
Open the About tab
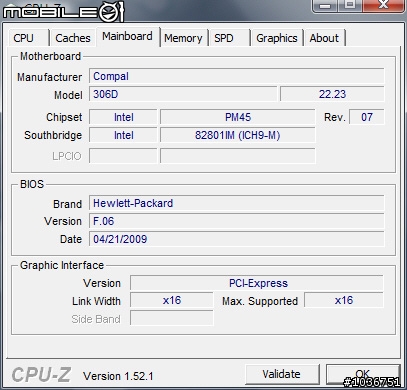[x=324, y=38]
